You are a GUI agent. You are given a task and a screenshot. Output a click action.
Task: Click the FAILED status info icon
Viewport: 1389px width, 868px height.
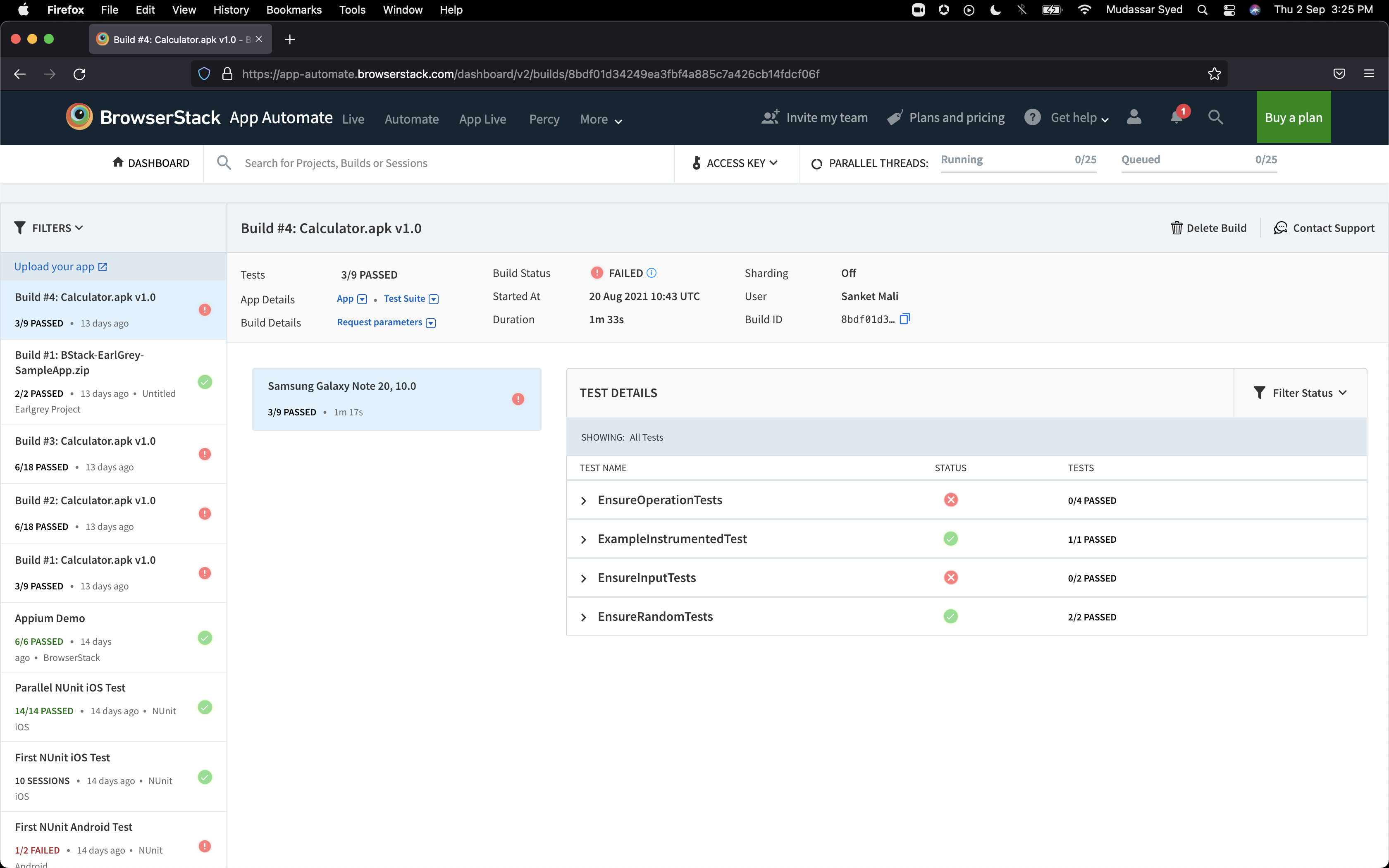coord(652,273)
